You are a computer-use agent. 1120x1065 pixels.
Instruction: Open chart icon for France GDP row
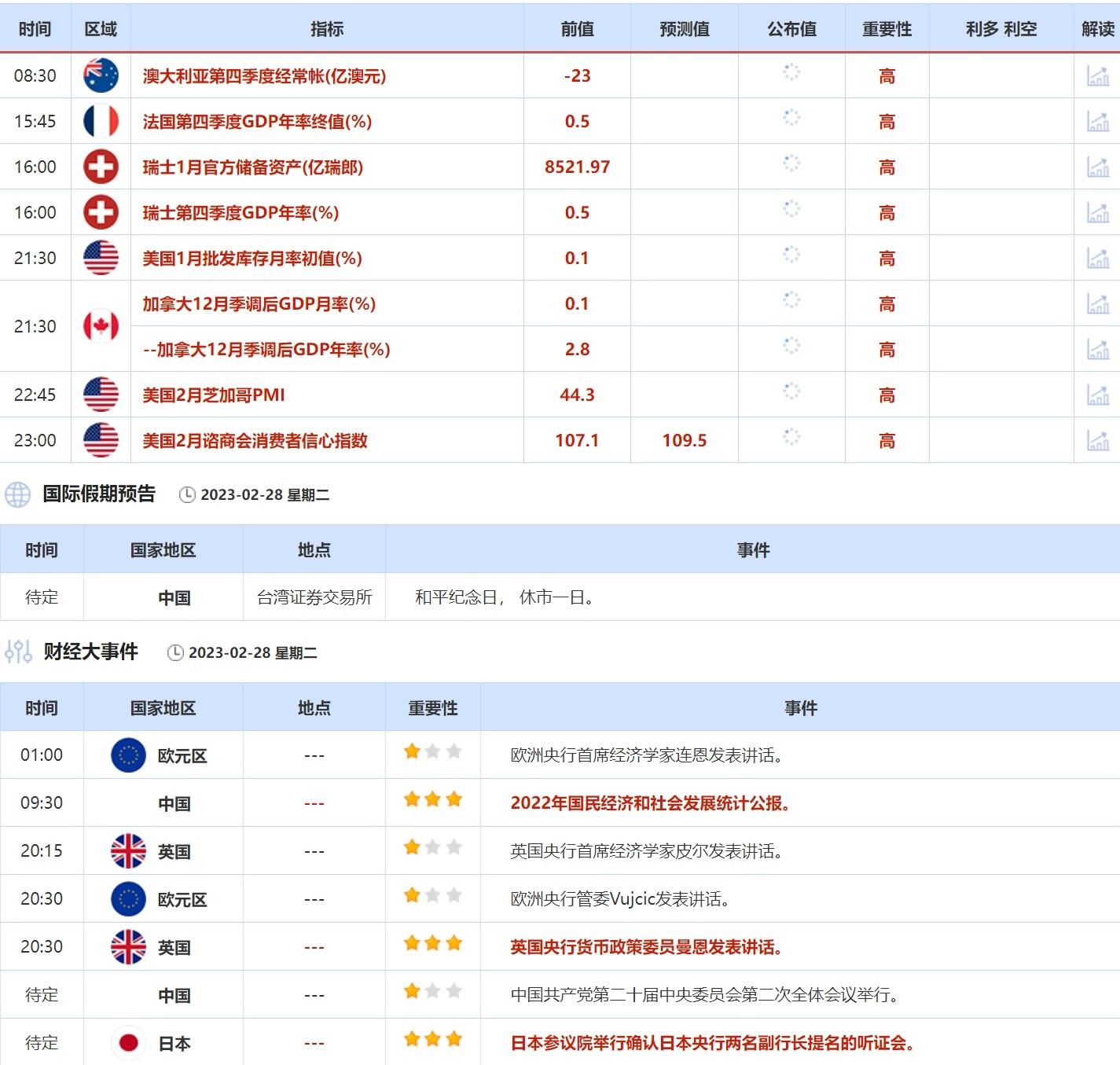pyautogui.click(x=1097, y=122)
